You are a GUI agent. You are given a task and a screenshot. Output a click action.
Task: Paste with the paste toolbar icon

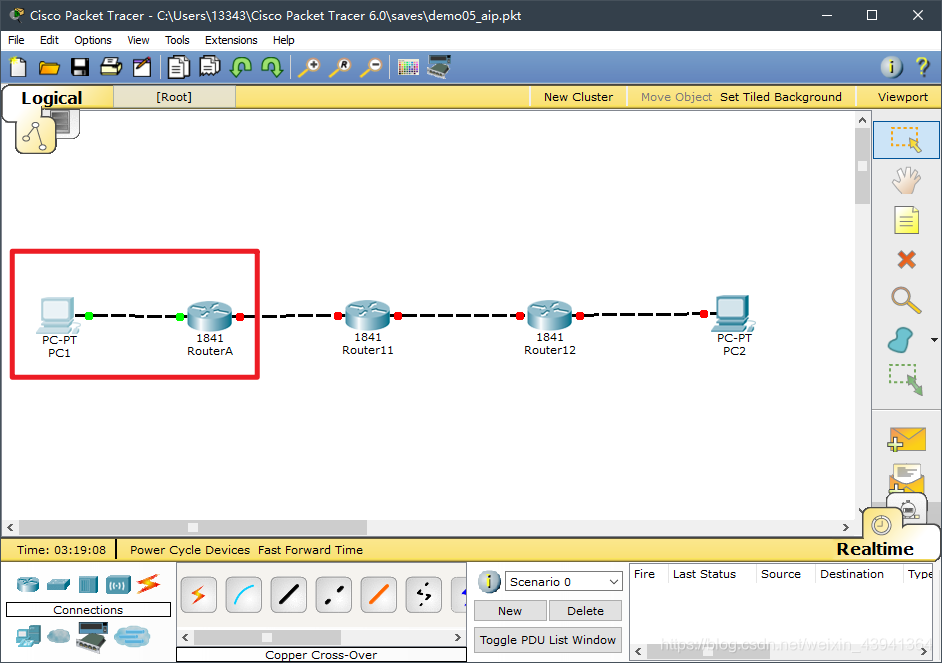coord(210,66)
